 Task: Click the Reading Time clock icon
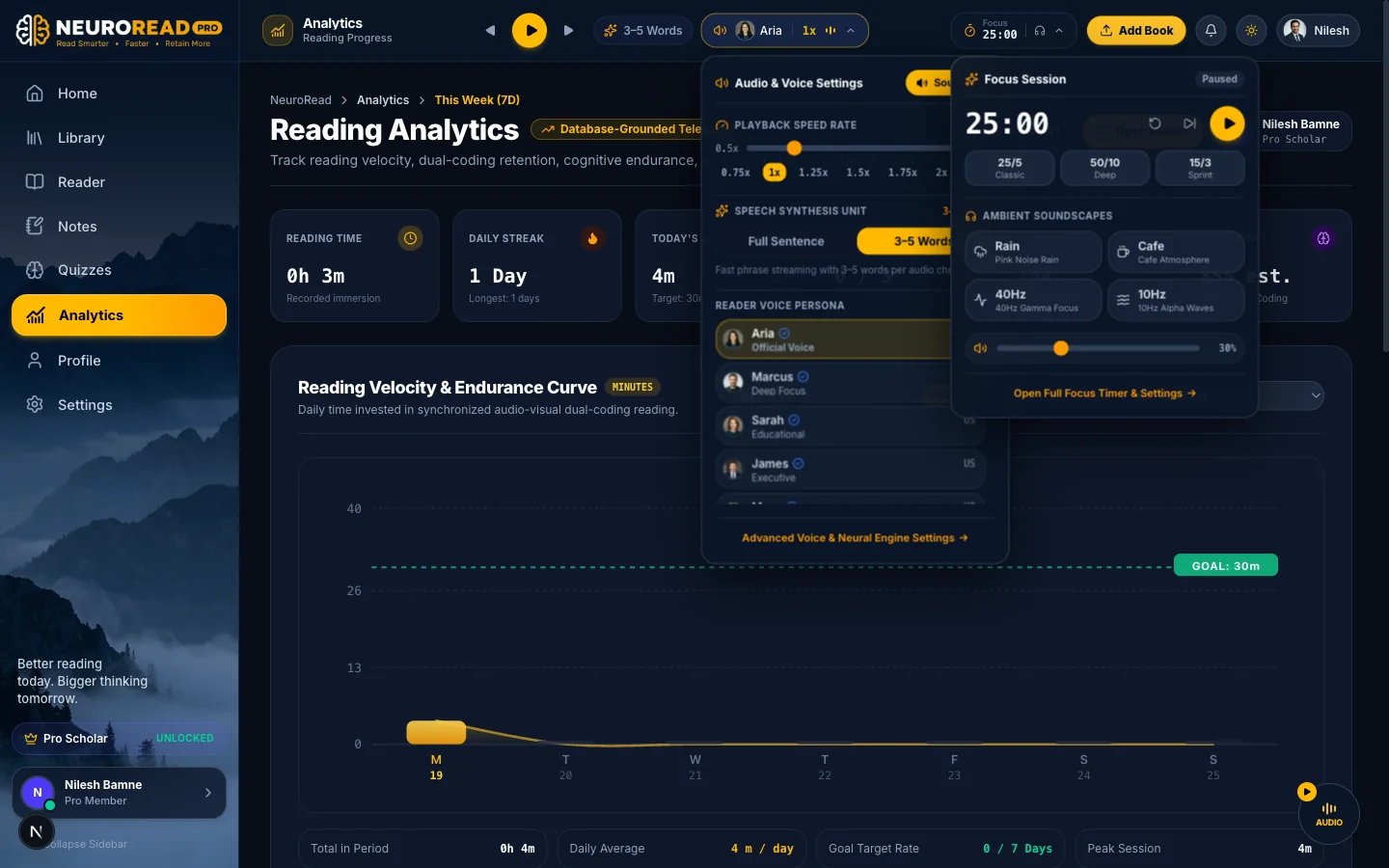coord(410,238)
